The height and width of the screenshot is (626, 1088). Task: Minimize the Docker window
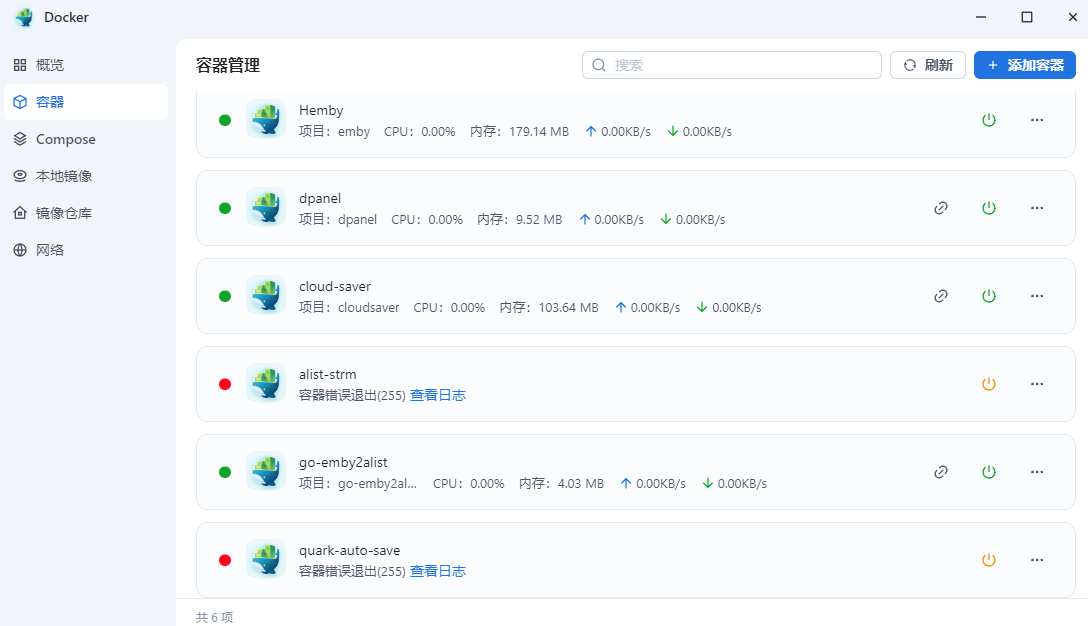click(x=981, y=17)
